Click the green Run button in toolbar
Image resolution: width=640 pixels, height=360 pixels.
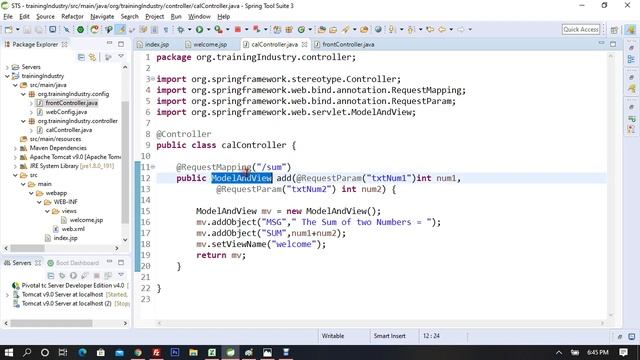pyautogui.click(x=199, y=29)
